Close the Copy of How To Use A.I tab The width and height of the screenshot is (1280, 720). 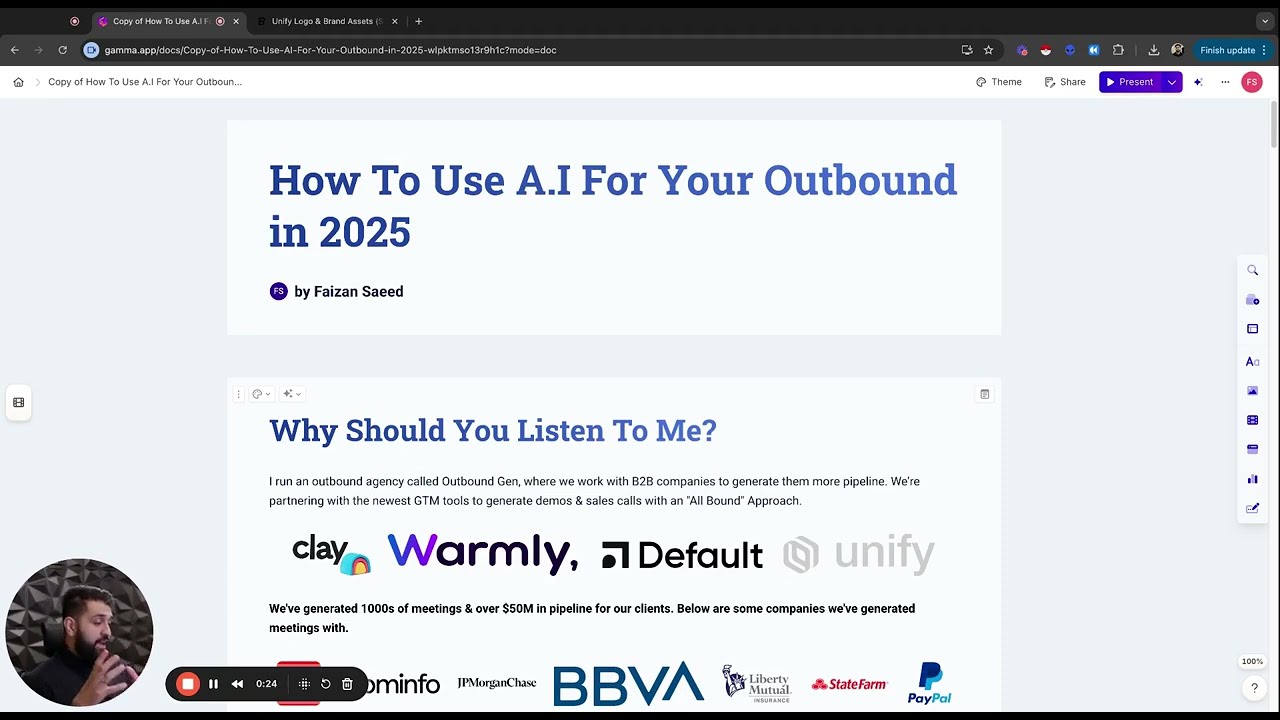click(x=236, y=21)
